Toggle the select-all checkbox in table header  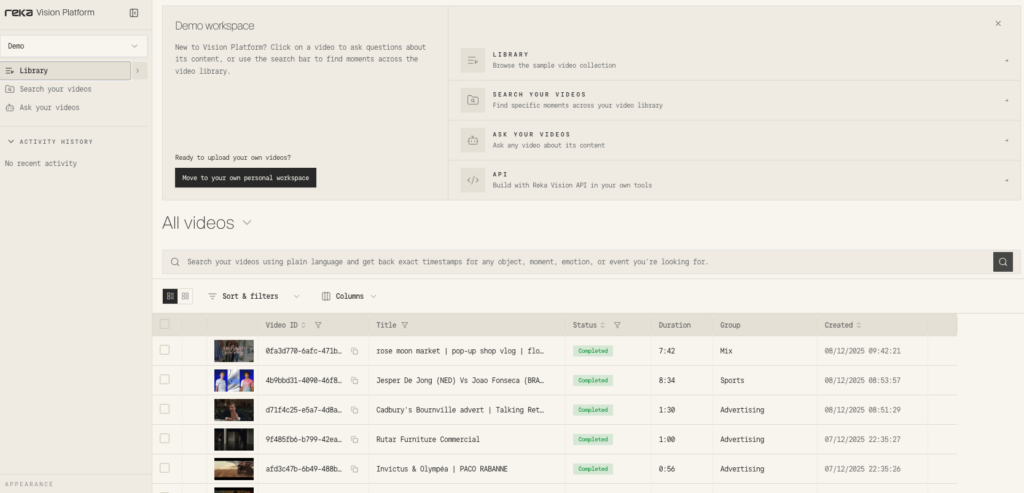point(165,325)
